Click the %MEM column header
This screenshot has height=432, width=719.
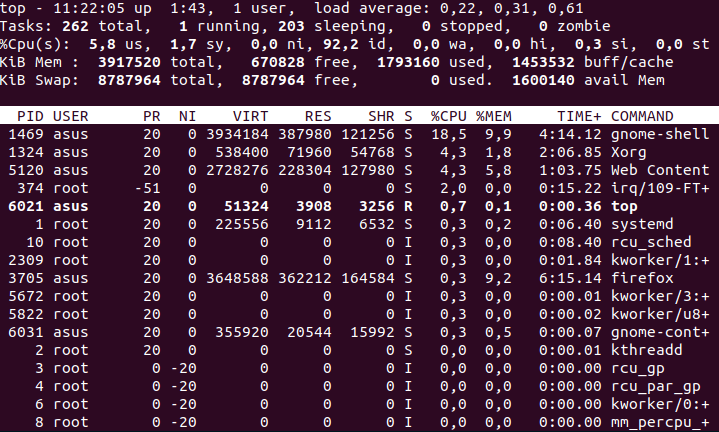[493, 116]
